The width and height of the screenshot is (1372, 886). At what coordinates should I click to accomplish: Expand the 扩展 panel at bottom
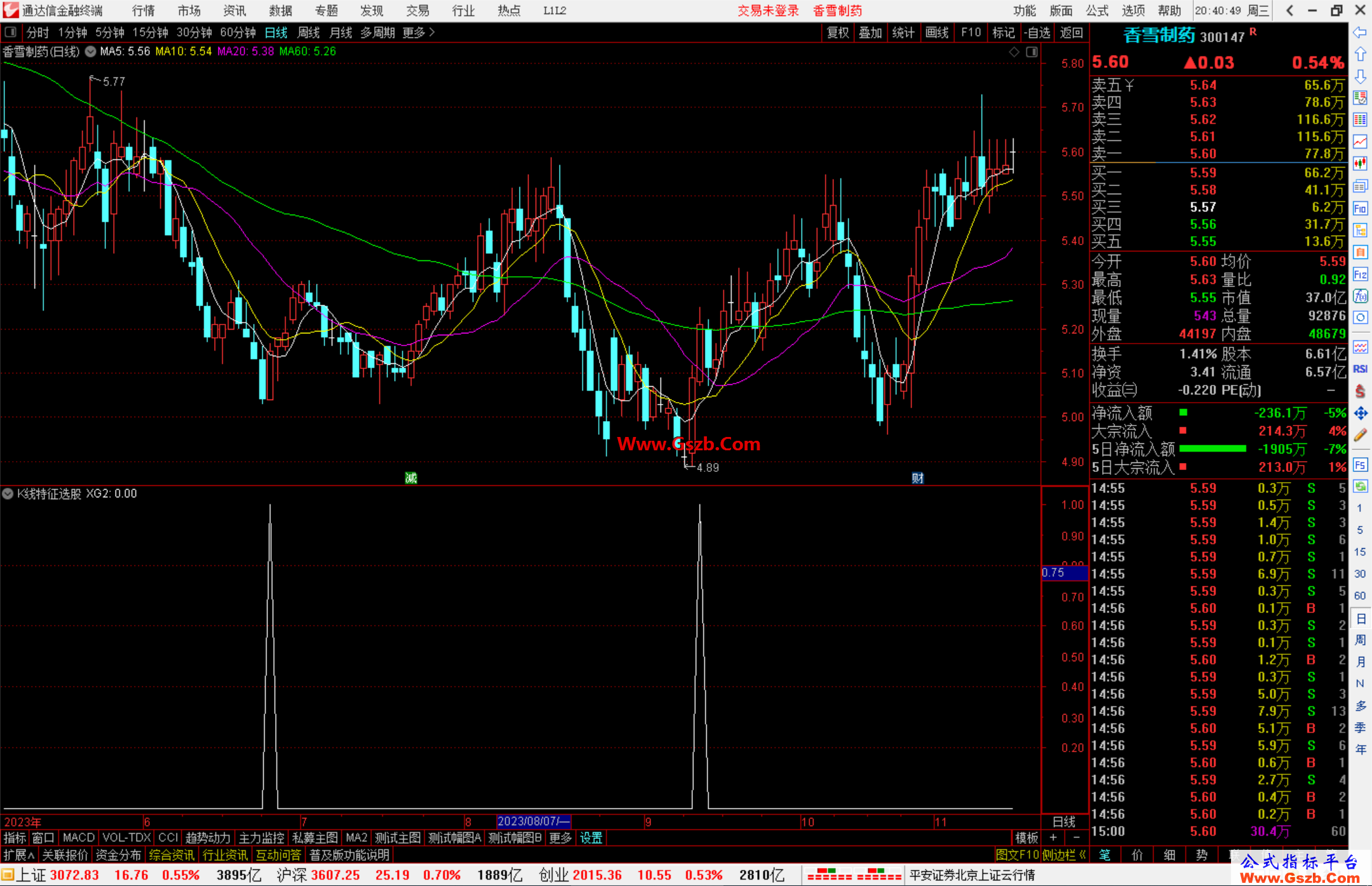pos(19,855)
